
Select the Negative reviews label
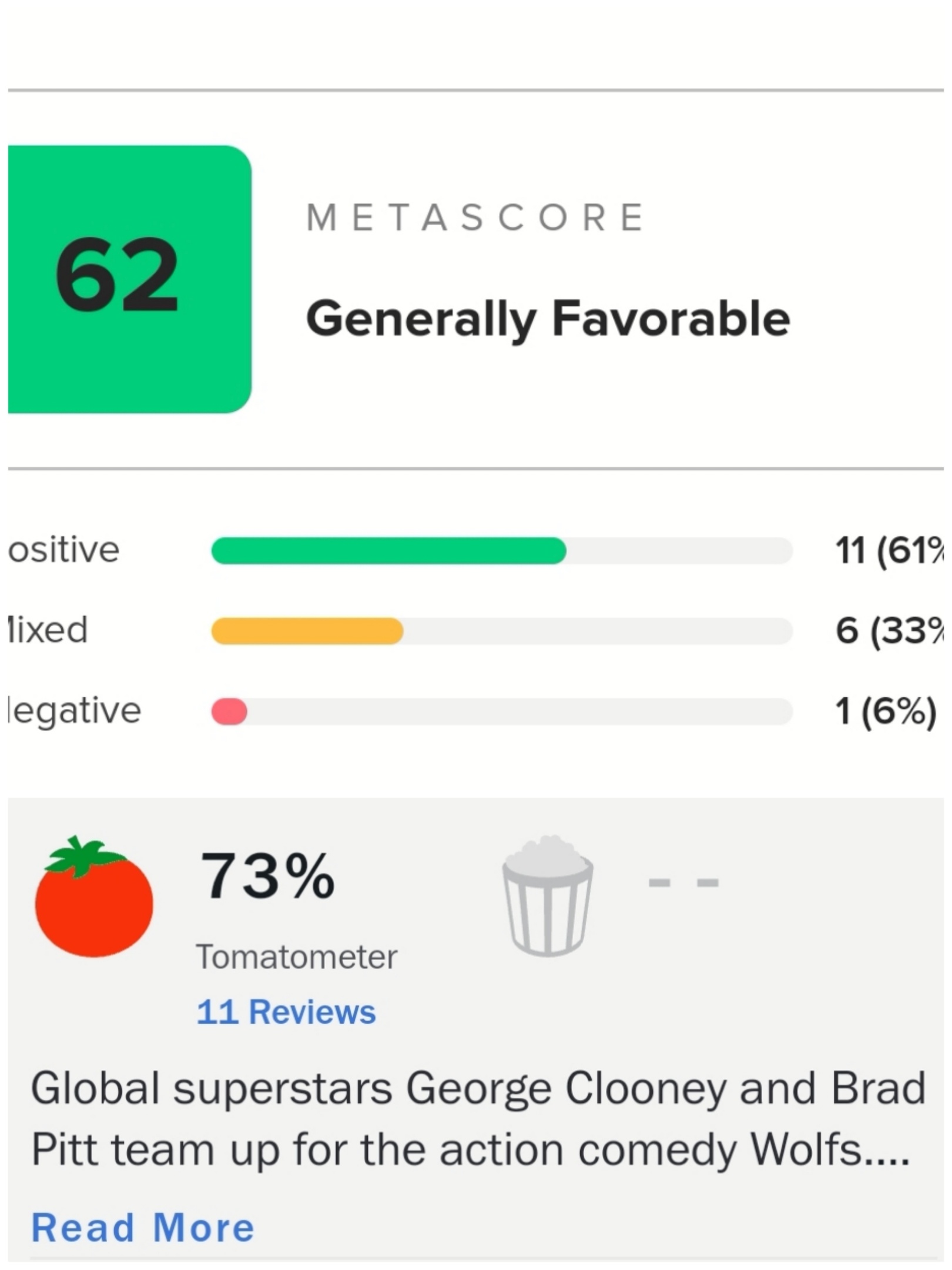coord(73,710)
